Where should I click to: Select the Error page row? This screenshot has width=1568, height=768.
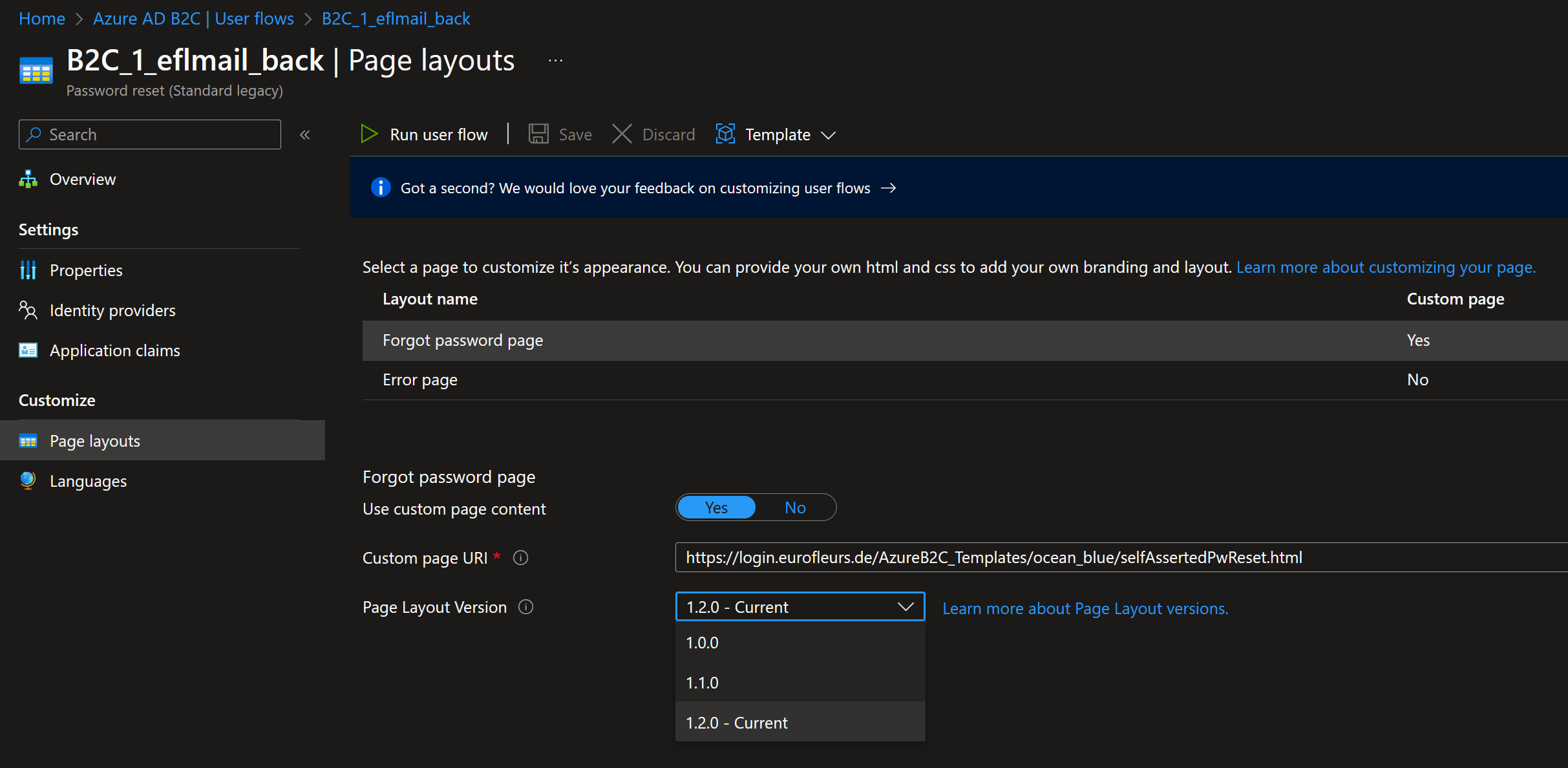click(x=965, y=380)
